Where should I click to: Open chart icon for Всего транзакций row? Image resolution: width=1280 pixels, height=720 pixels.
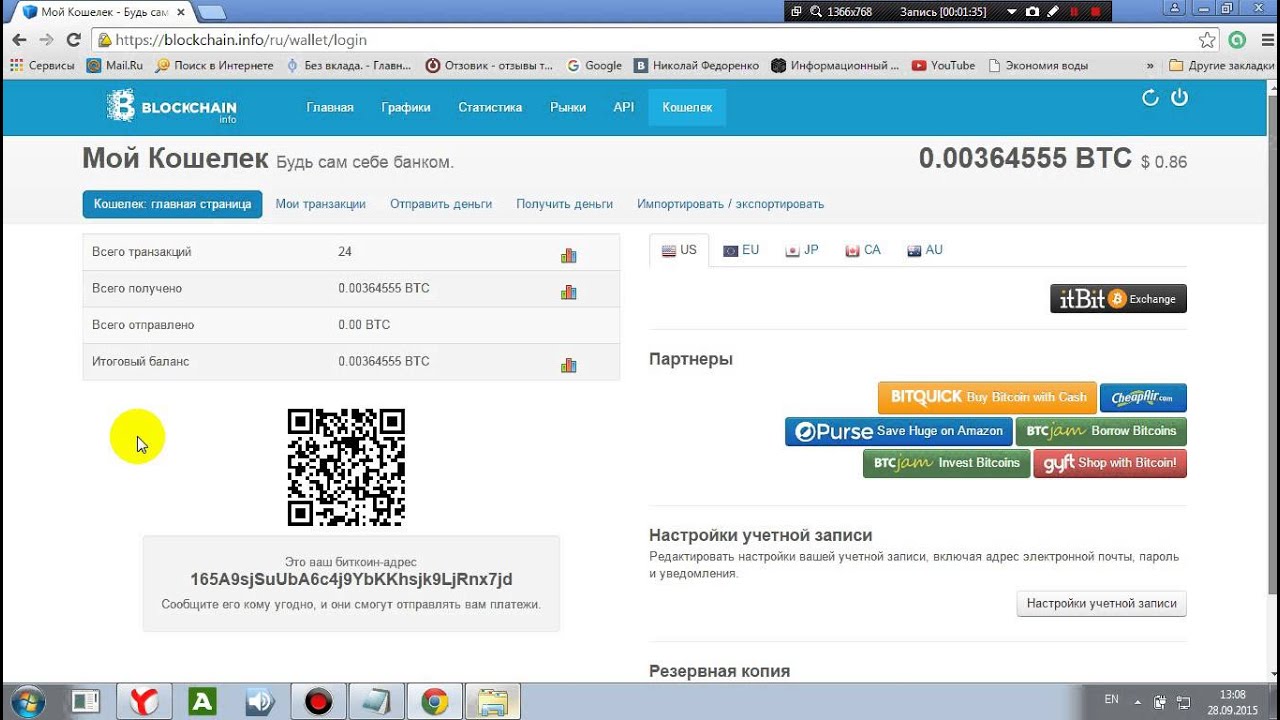(x=568, y=256)
